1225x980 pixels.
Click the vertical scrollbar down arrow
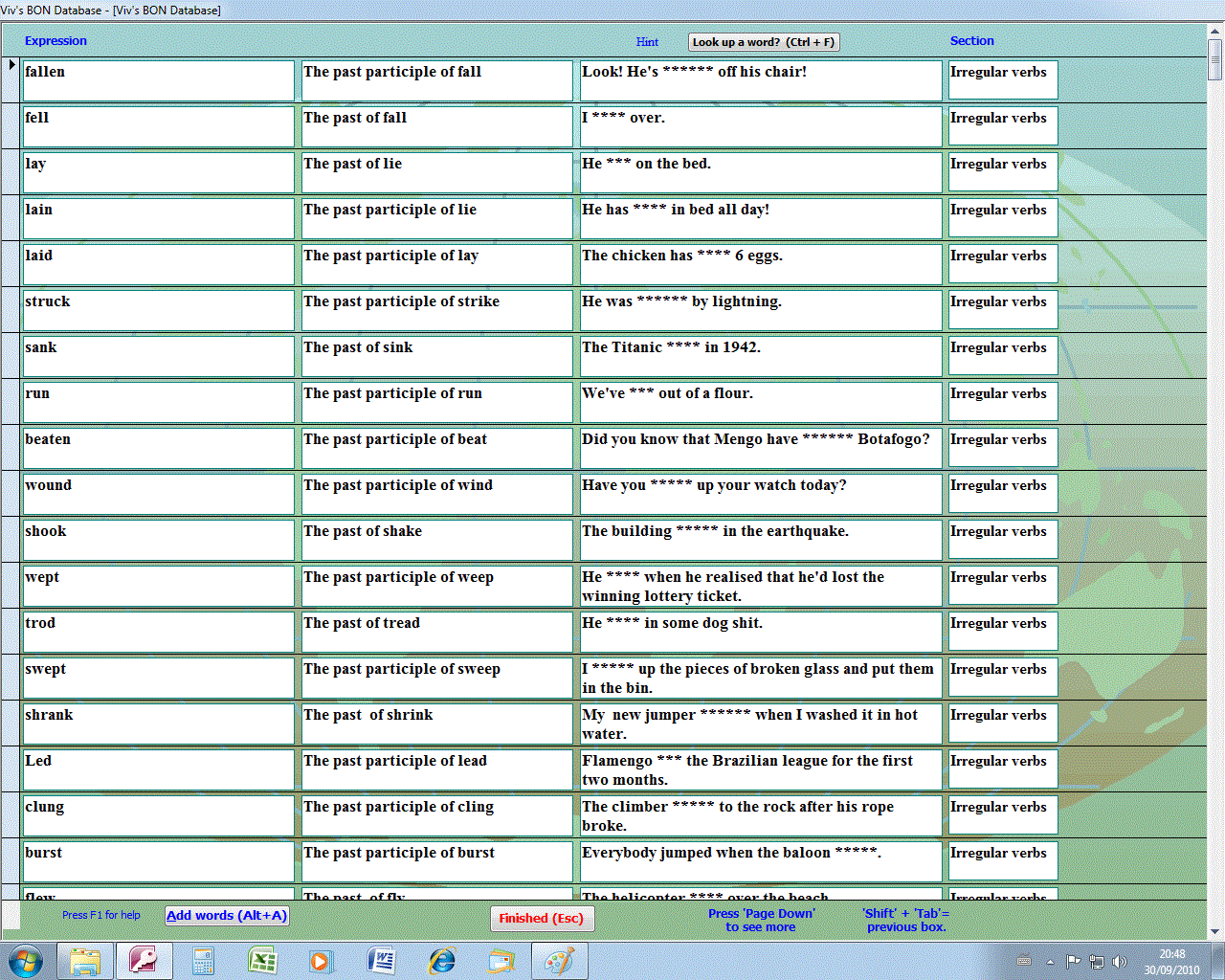1214,931
